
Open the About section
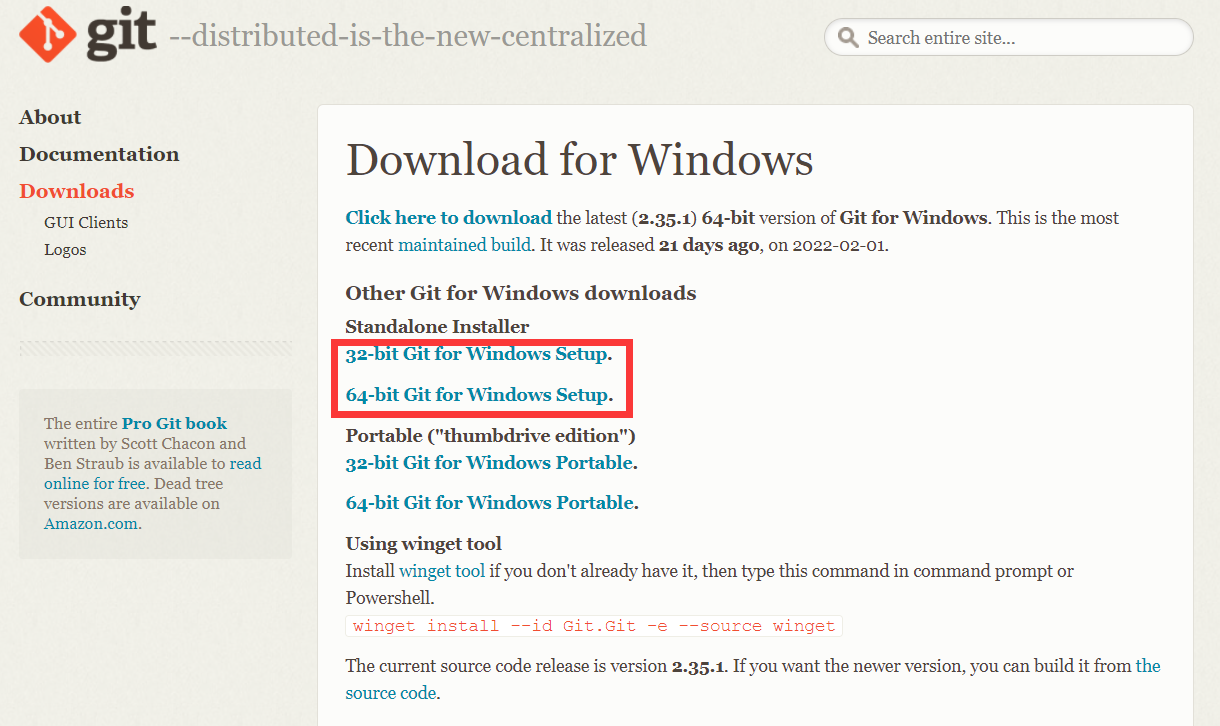[x=50, y=117]
